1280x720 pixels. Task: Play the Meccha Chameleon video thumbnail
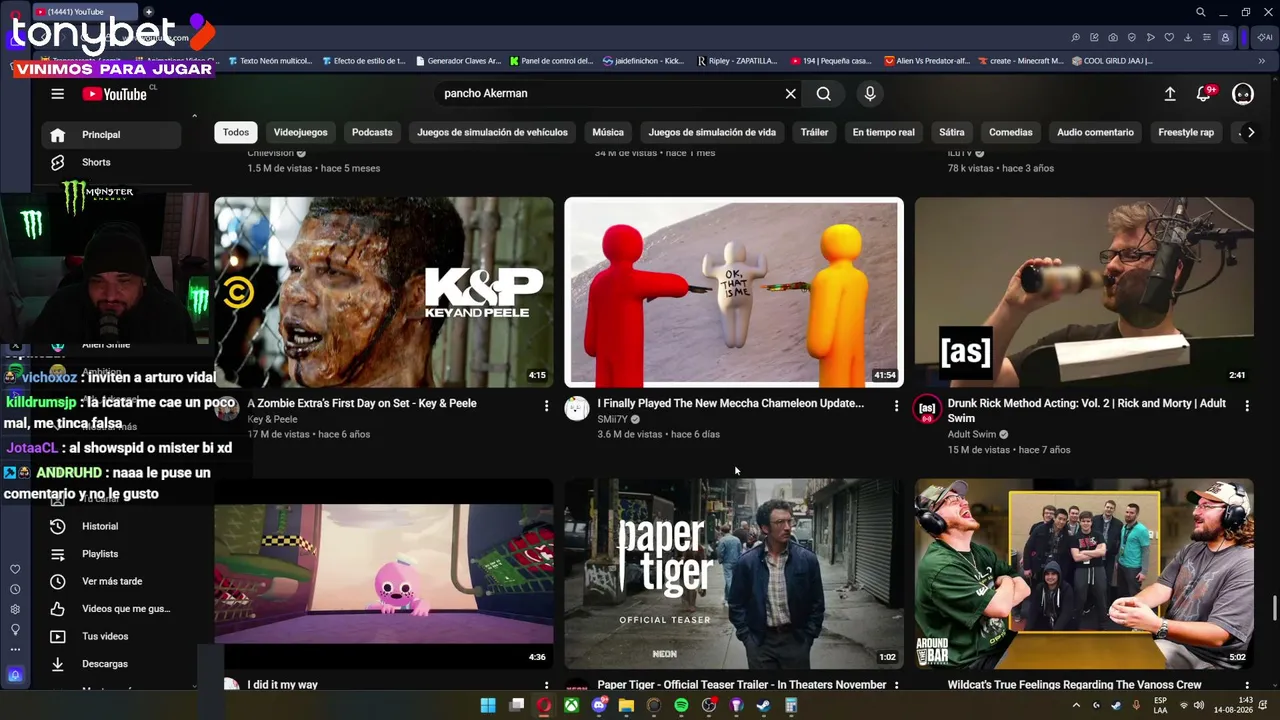click(734, 292)
